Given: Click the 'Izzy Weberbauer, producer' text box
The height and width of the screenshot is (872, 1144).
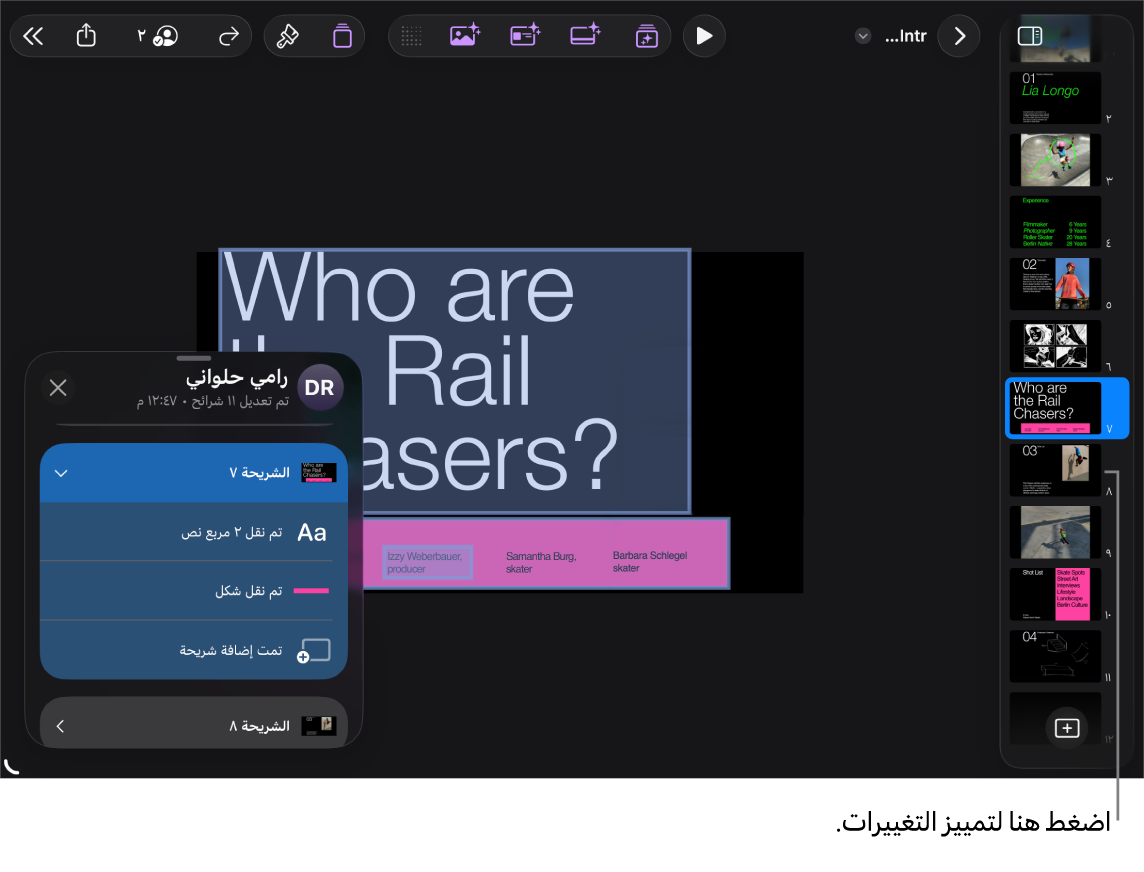Looking at the screenshot, I should [427, 562].
